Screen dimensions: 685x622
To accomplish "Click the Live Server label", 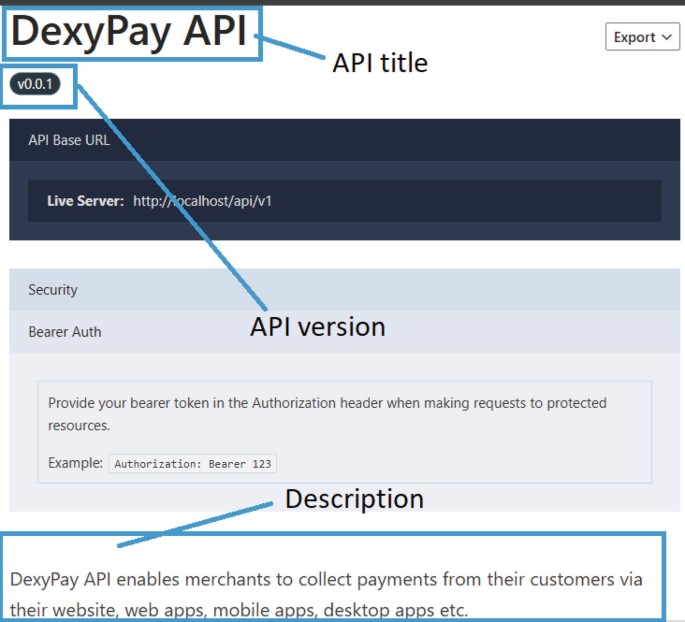I will click(85, 201).
